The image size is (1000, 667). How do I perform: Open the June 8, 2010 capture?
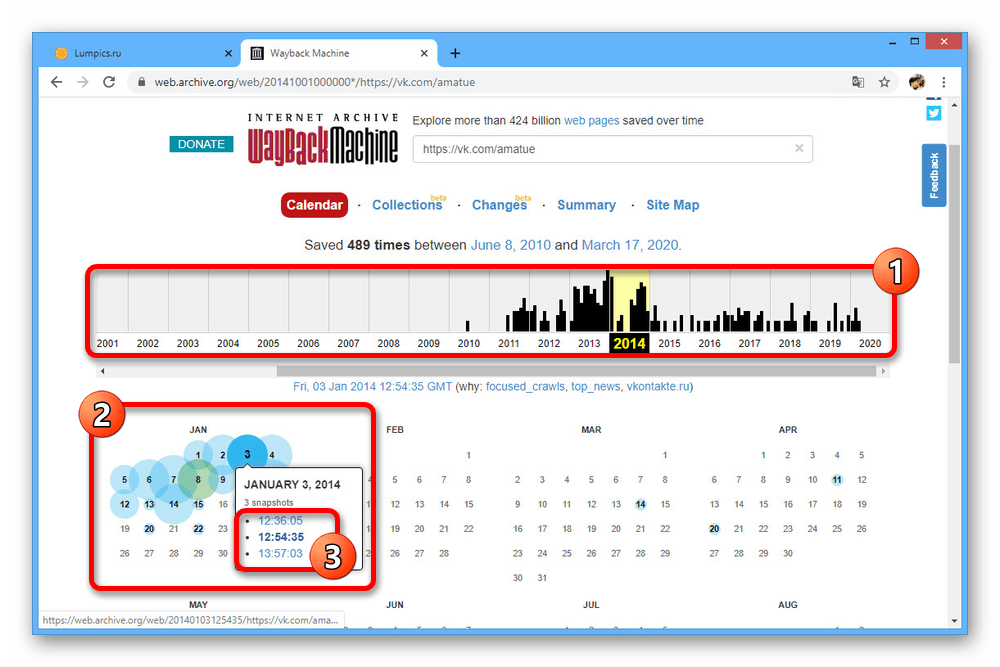(x=510, y=245)
